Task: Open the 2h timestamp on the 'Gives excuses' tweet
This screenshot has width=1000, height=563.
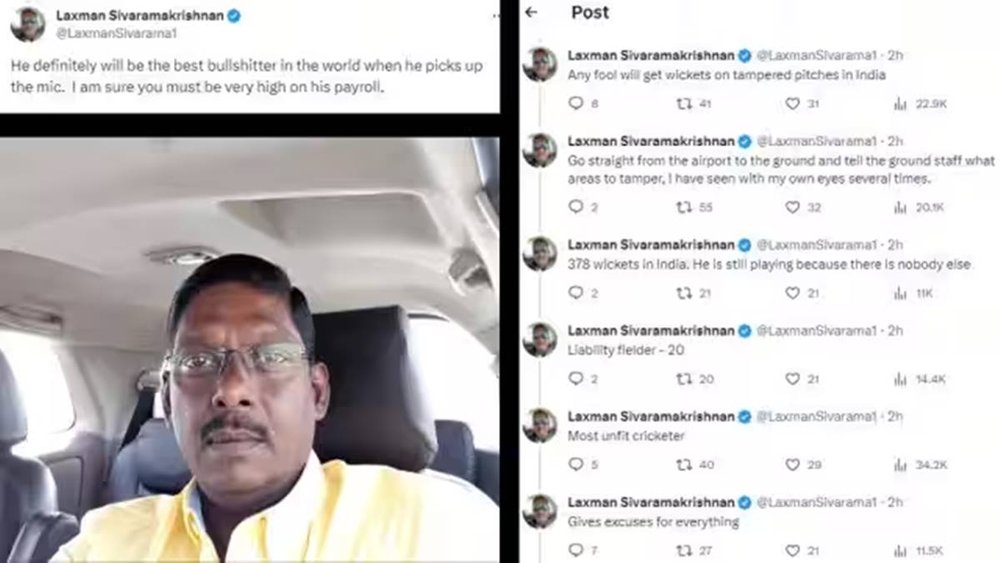Action: [895, 502]
